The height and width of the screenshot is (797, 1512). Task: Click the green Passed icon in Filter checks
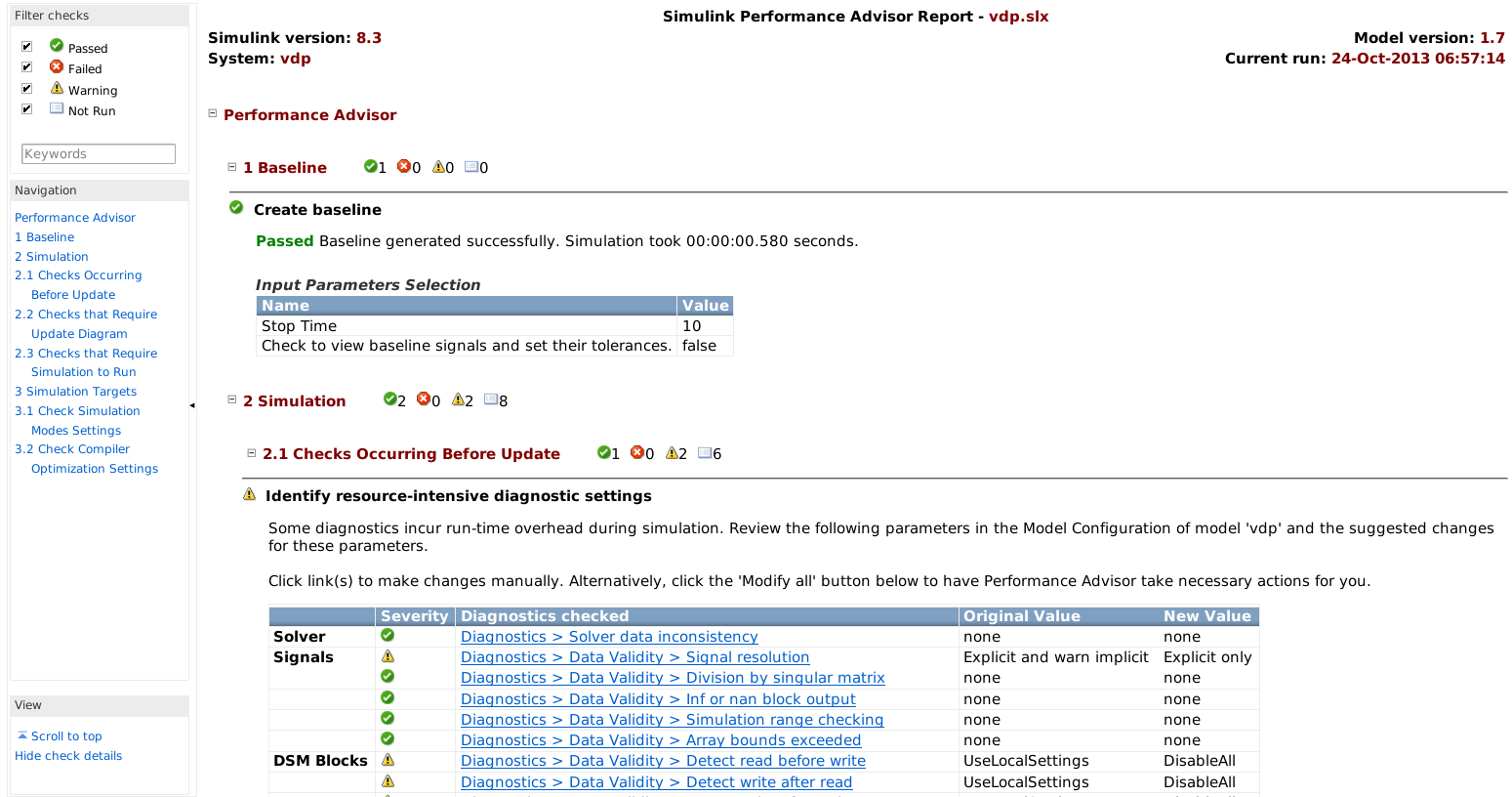57,46
